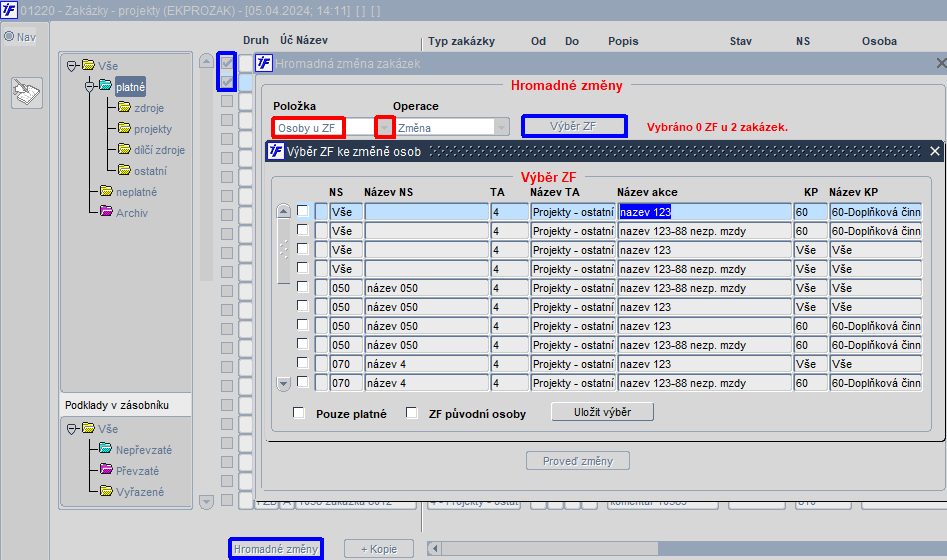Click the iF icon of Výběr ZF dialog
This screenshot has width=947, height=560.
click(276, 151)
